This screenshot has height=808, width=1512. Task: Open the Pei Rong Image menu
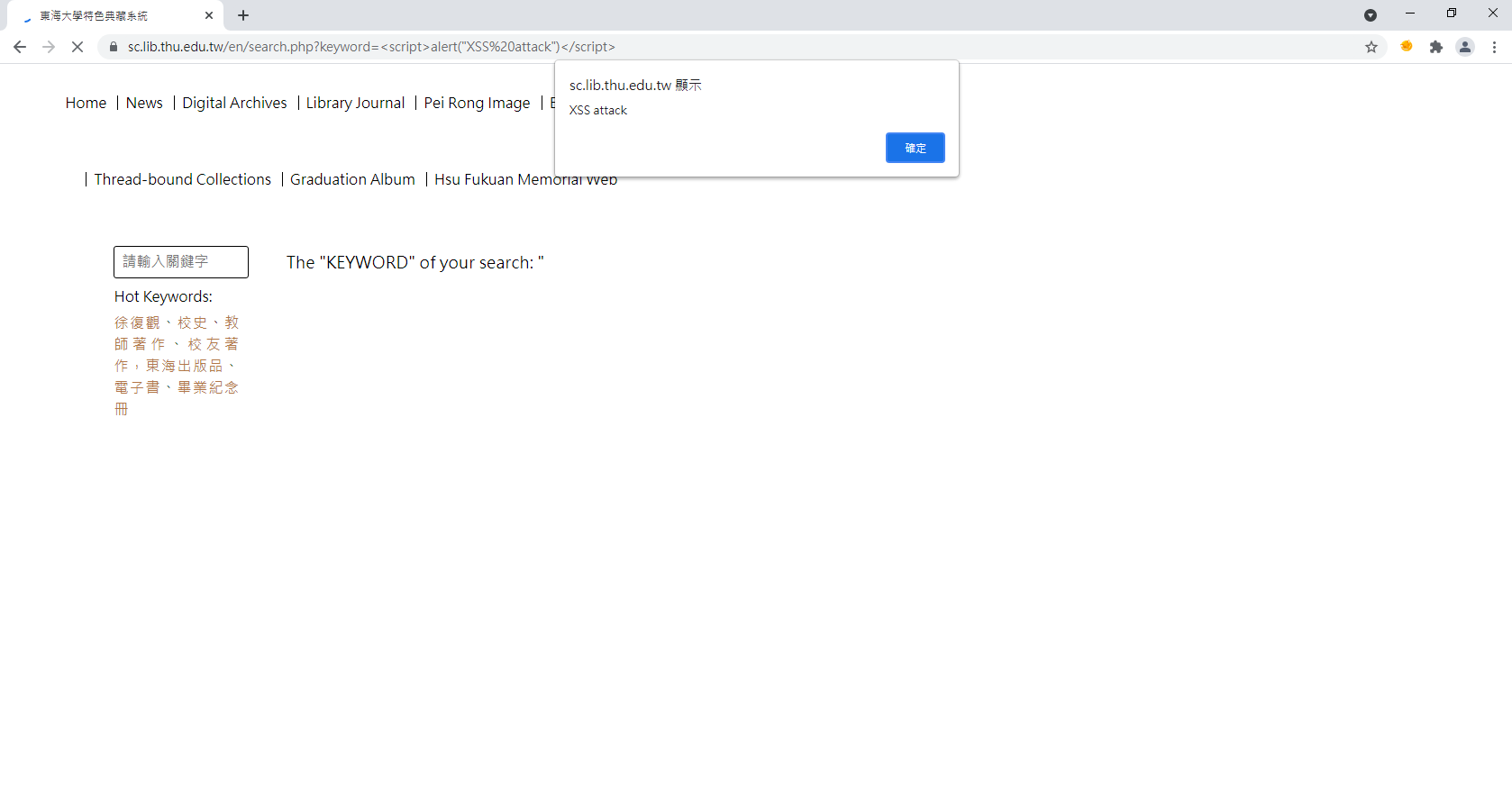tap(477, 103)
